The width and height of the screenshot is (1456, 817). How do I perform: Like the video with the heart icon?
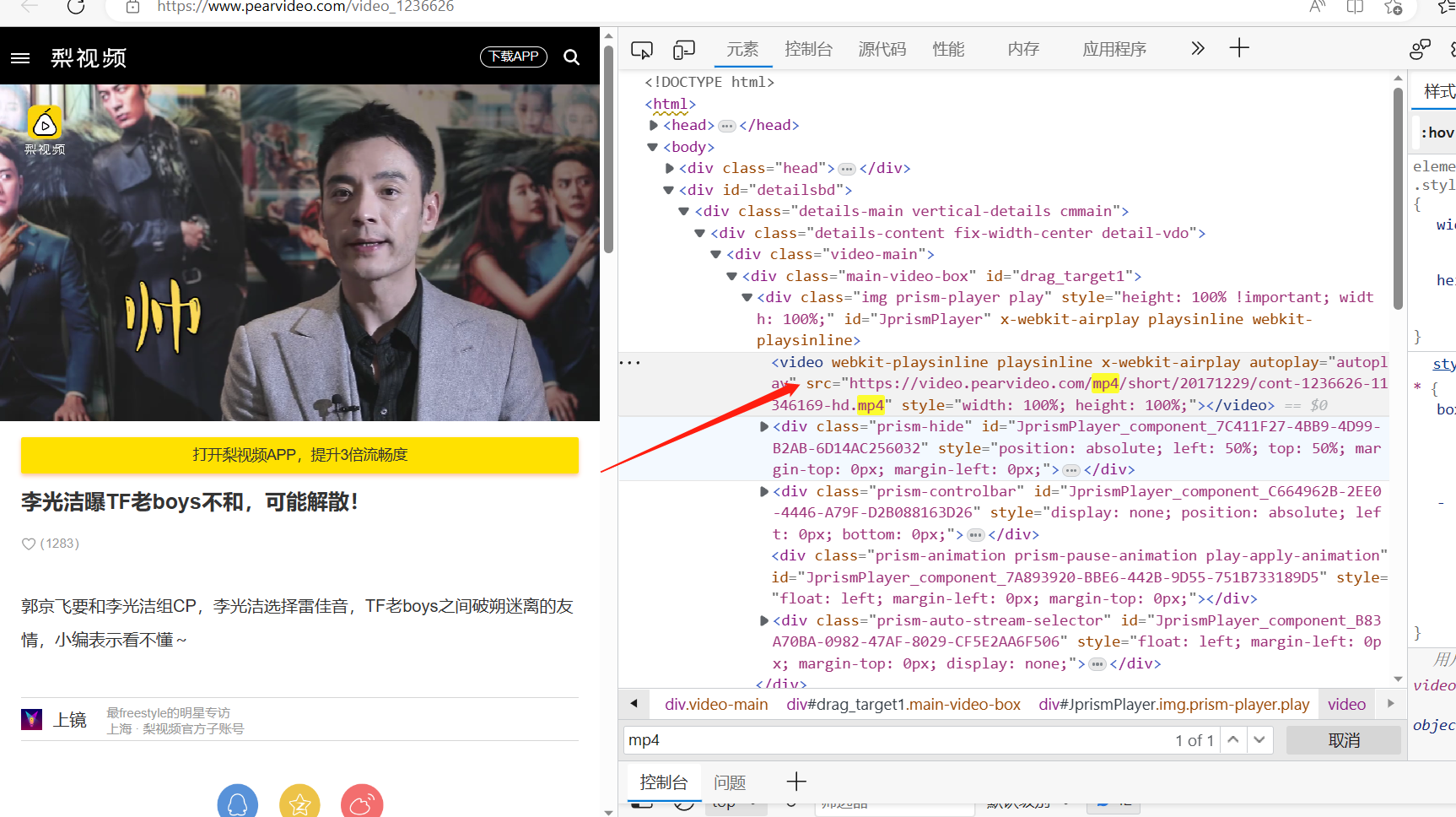pyautogui.click(x=29, y=544)
